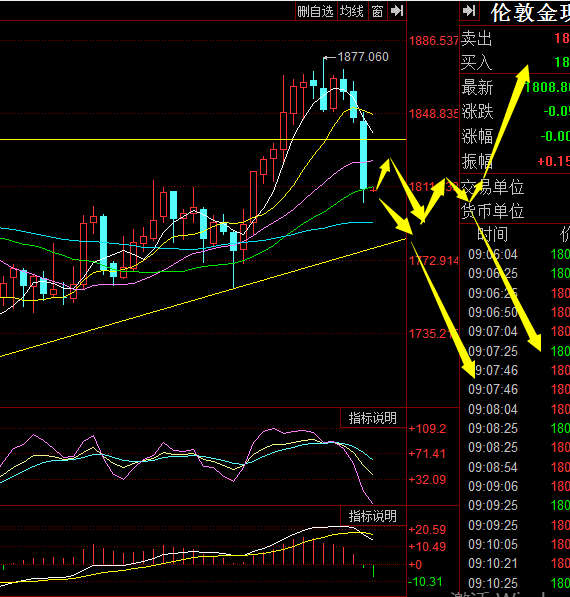Click the 振幅 amplitude row

point(515,161)
